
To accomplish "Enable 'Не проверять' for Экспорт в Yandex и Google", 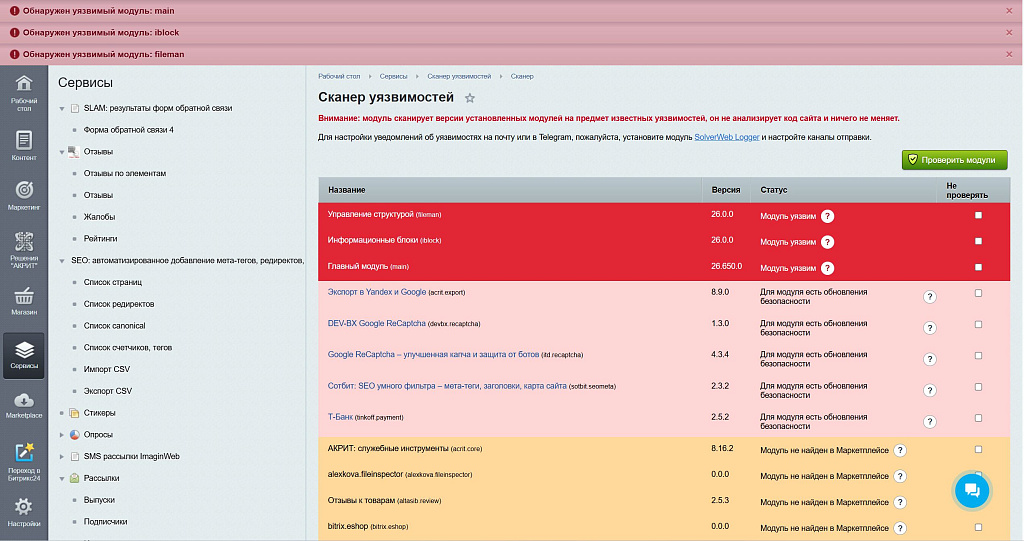I will (978, 293).
